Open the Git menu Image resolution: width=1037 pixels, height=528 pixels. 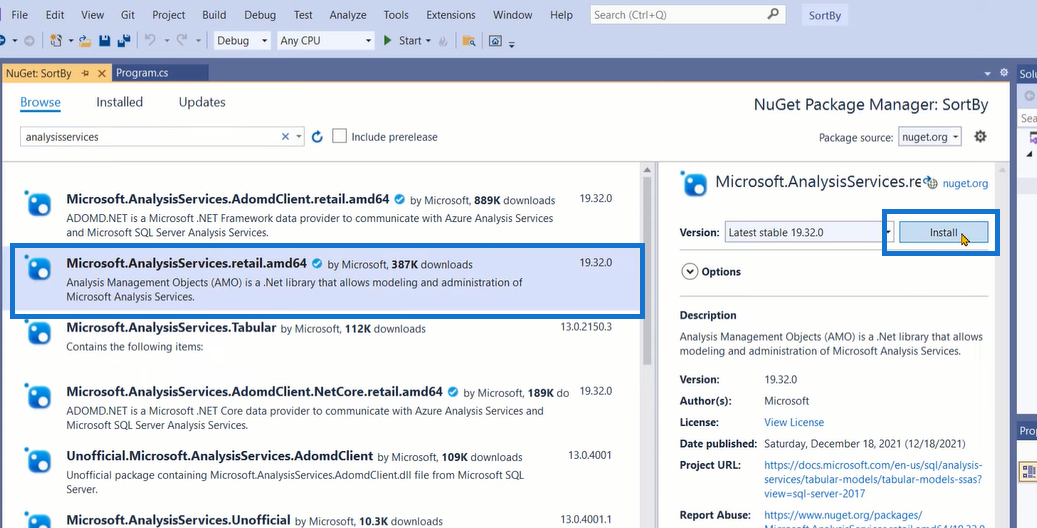(x=128, y=15)
